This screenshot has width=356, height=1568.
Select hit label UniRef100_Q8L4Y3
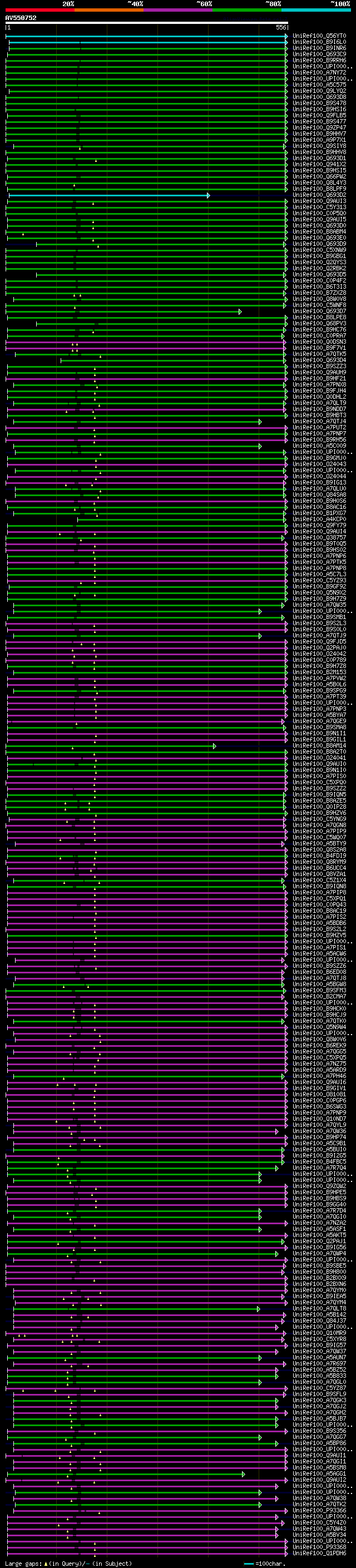(319, 182)
